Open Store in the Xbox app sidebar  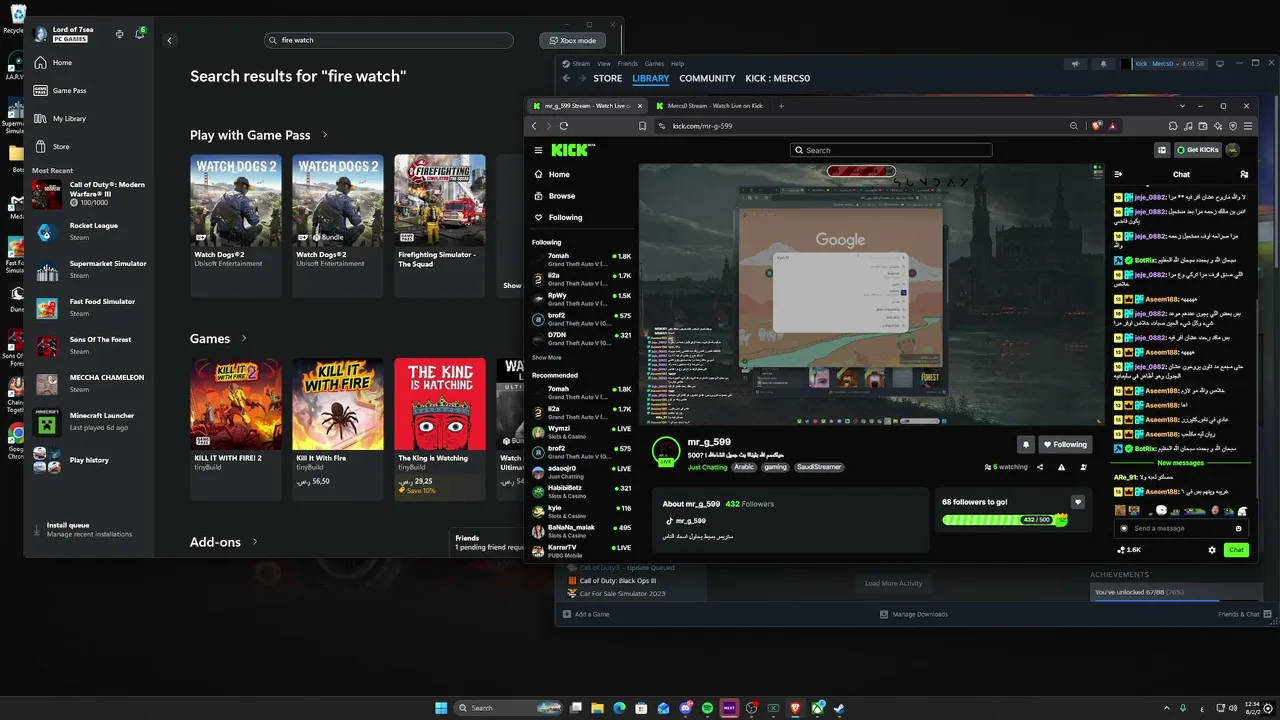[x=88, y=147]
